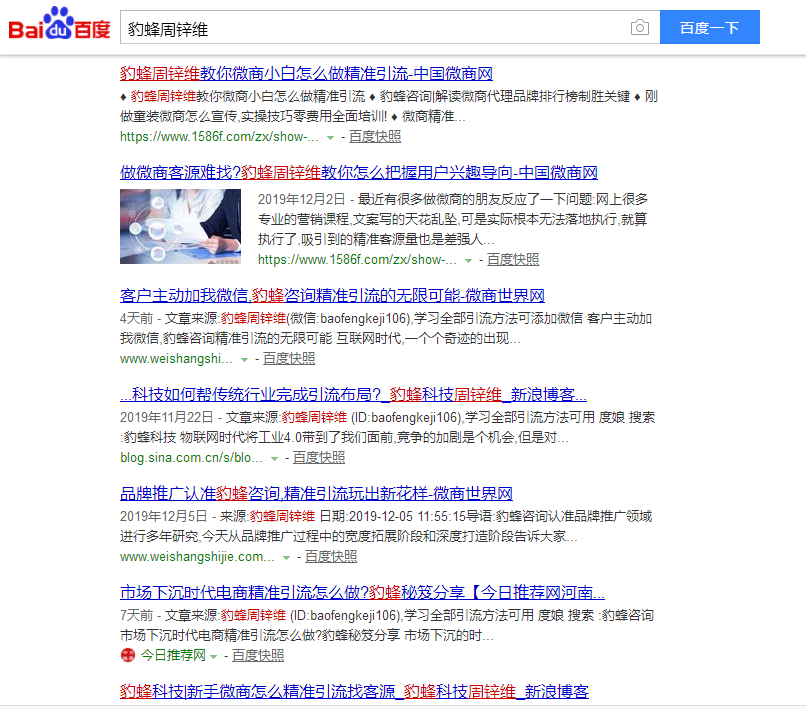Screen dimensions: 806x709
Task: Click snippet text 2019年12月5日
Action: click(163, 517)
